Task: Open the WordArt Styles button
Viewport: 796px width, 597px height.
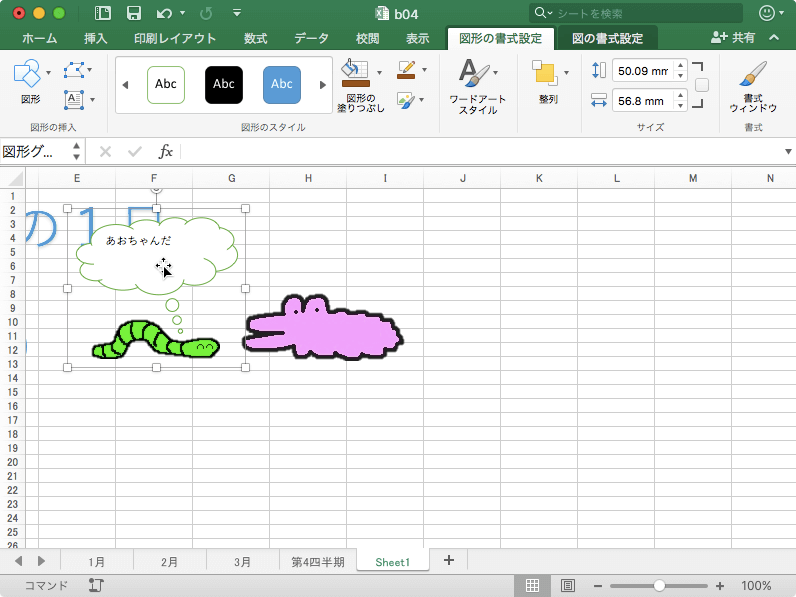Action: pos(477,86)
